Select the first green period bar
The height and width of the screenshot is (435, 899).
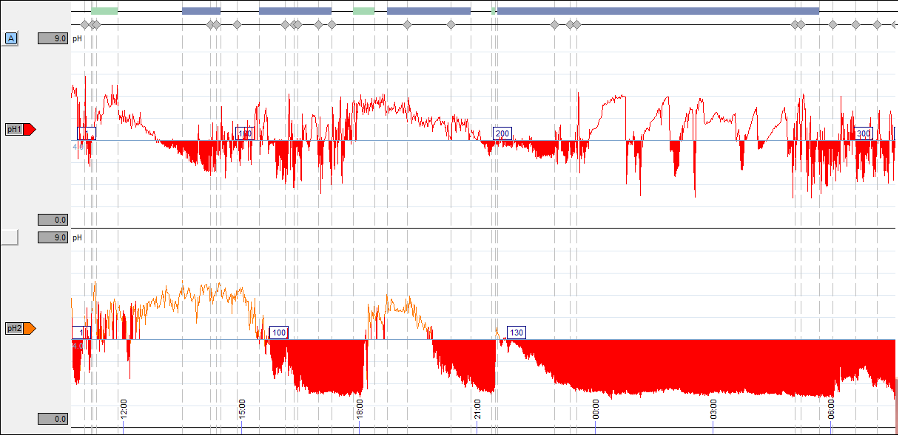click(104, 10)
